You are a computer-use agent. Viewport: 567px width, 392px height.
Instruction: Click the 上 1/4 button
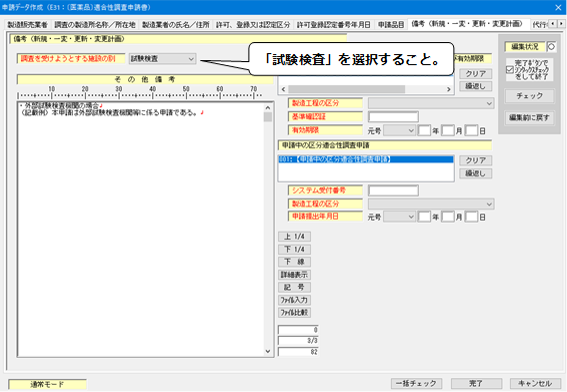click(x=294, y=237)
